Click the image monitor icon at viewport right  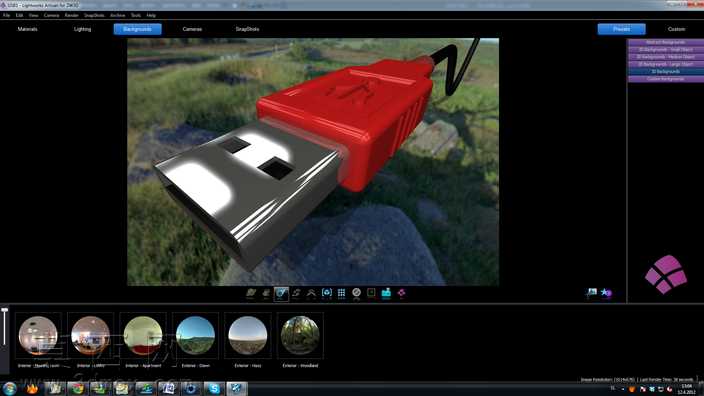click(x=592, y=293)
